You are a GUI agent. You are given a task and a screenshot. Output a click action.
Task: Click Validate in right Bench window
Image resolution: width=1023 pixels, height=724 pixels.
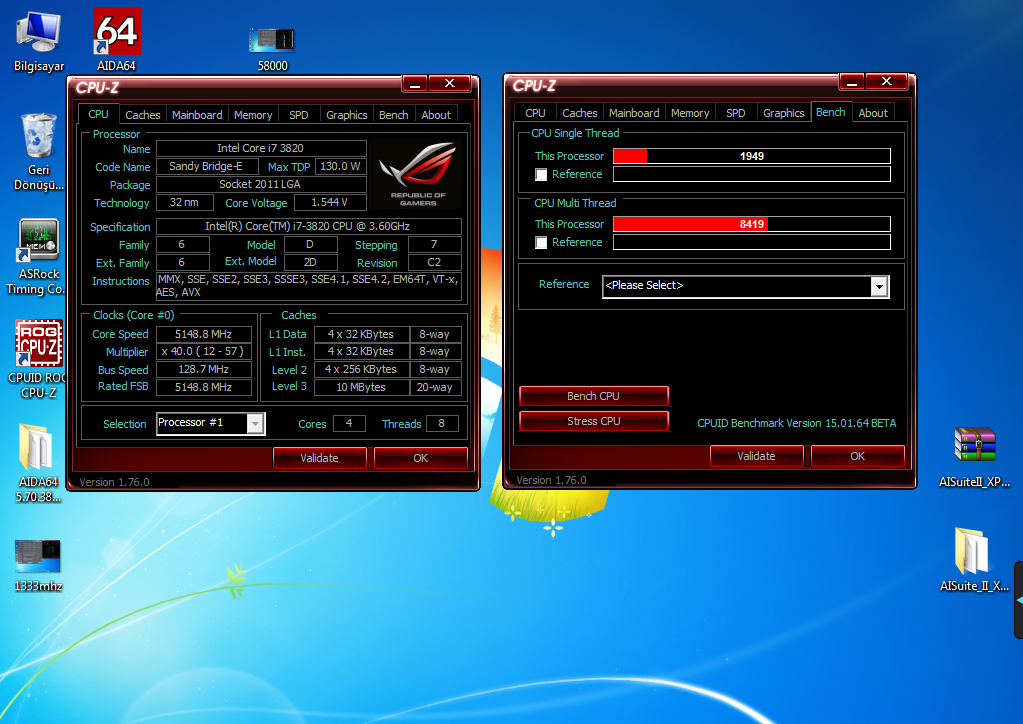coord(757,456)
